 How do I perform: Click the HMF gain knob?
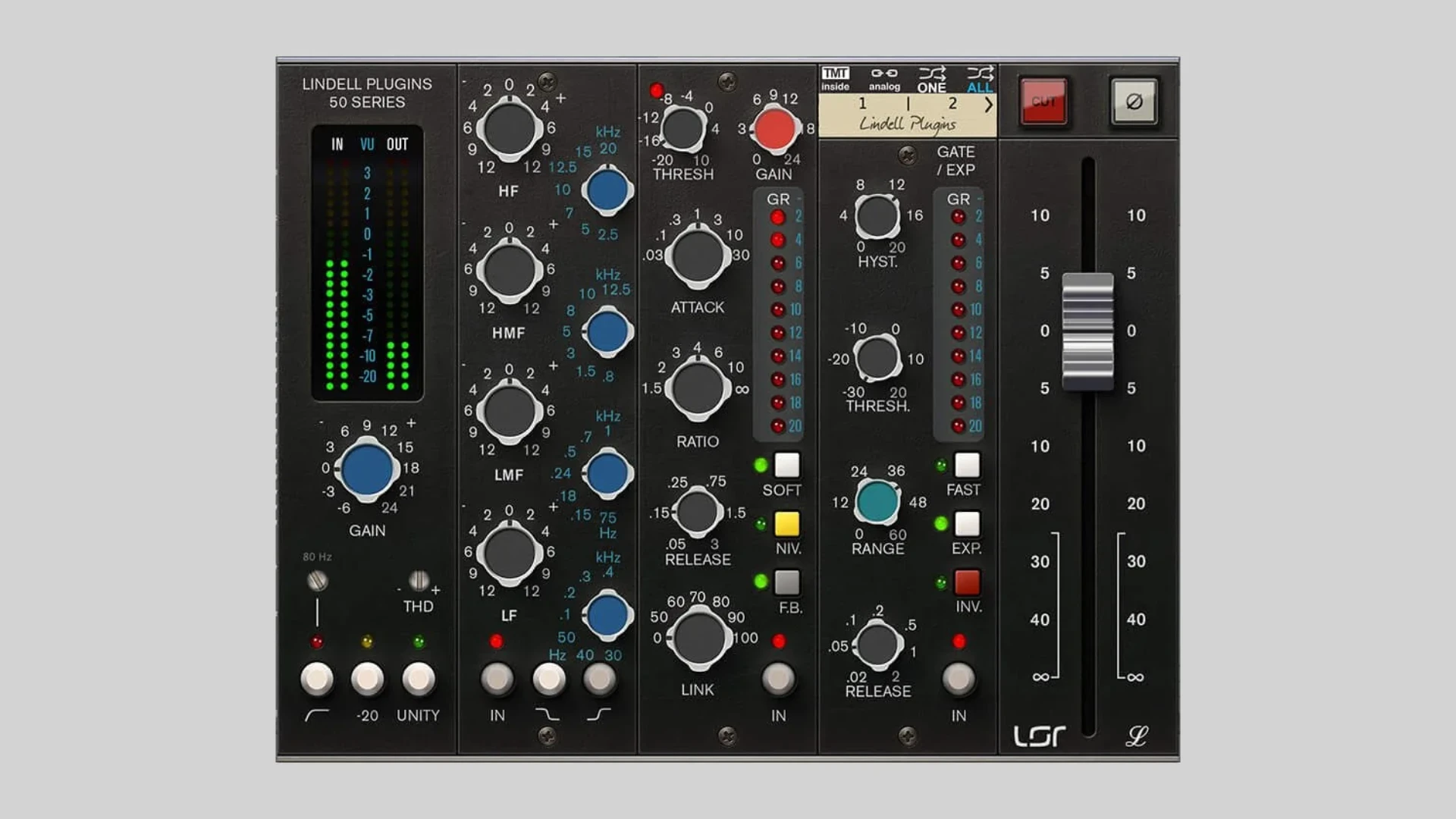[x=509, y=270]
